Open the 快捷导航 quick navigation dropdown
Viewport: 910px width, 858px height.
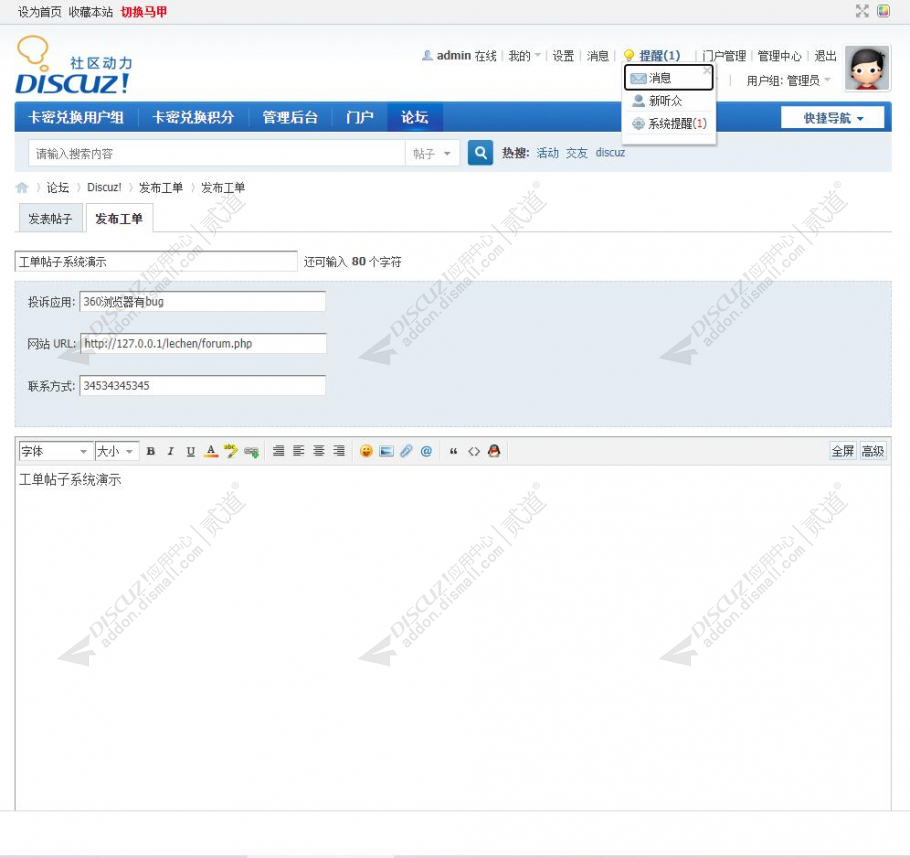833,118
